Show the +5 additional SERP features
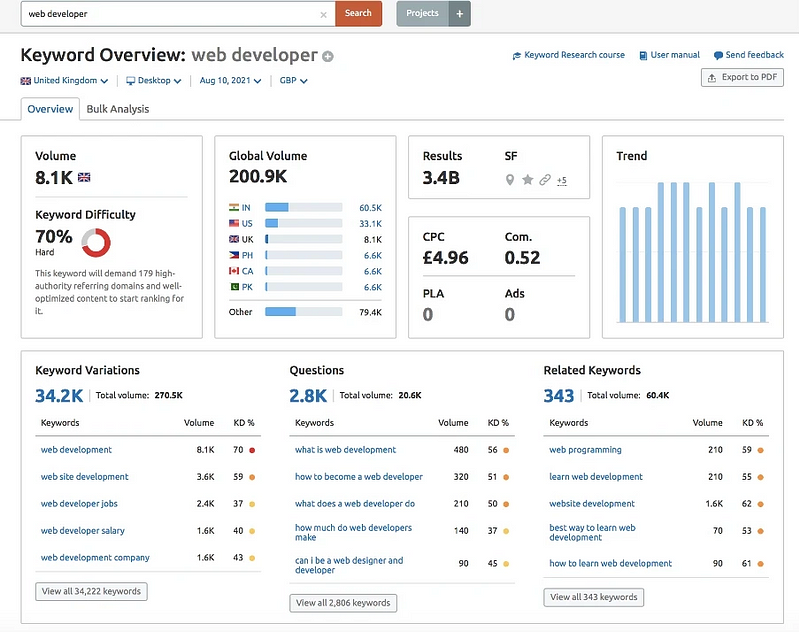Image resolution: width=800 pixels, height=632 pixels. 562,181
